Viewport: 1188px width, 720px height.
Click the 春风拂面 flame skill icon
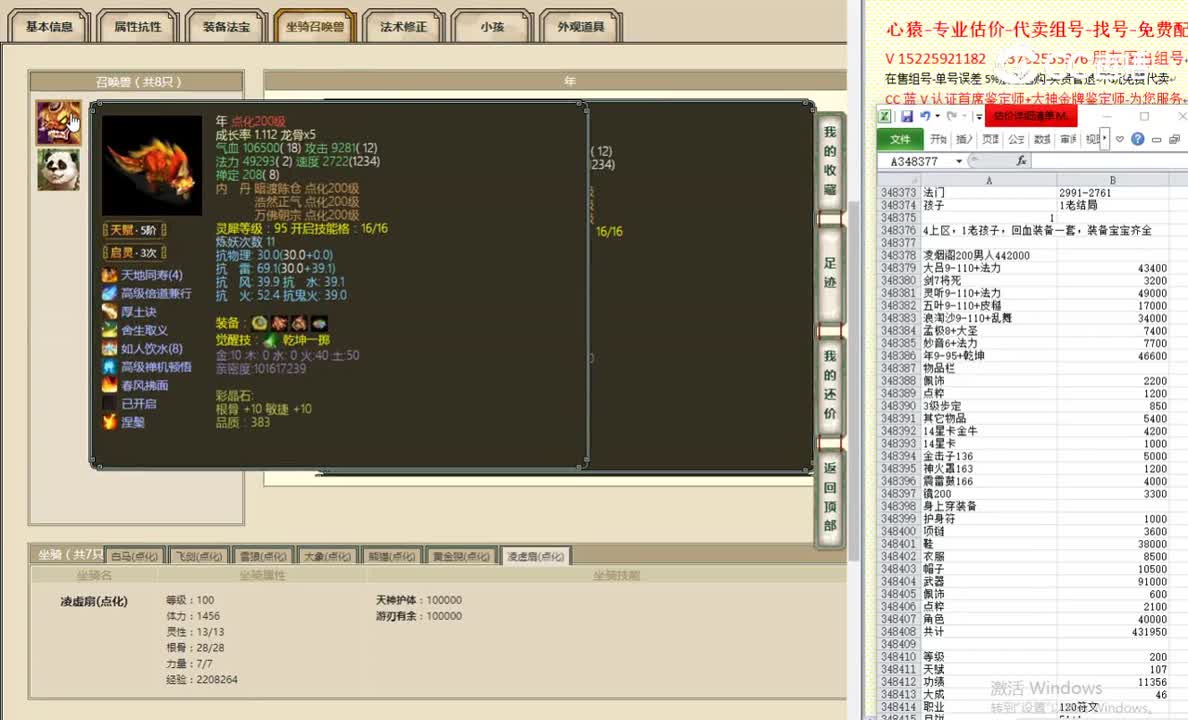pyautogui.click(x=110, y=385)
